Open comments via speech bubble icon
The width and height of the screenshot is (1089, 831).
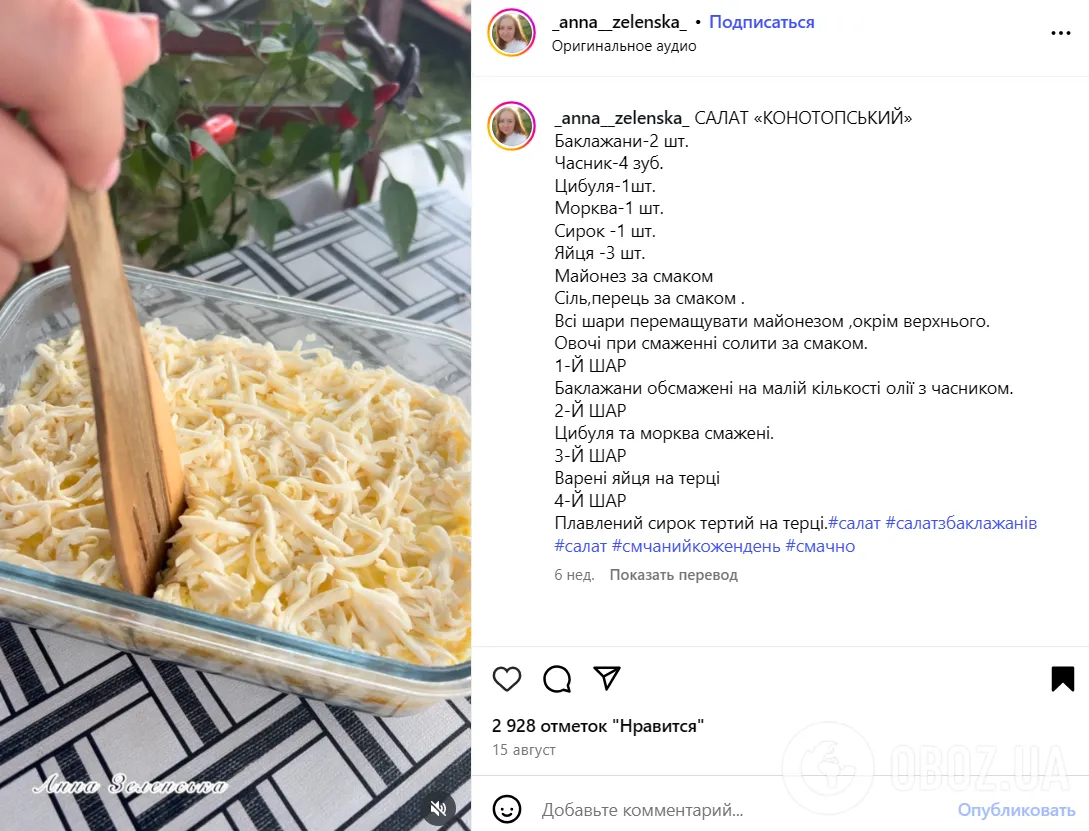pos(557,679)
